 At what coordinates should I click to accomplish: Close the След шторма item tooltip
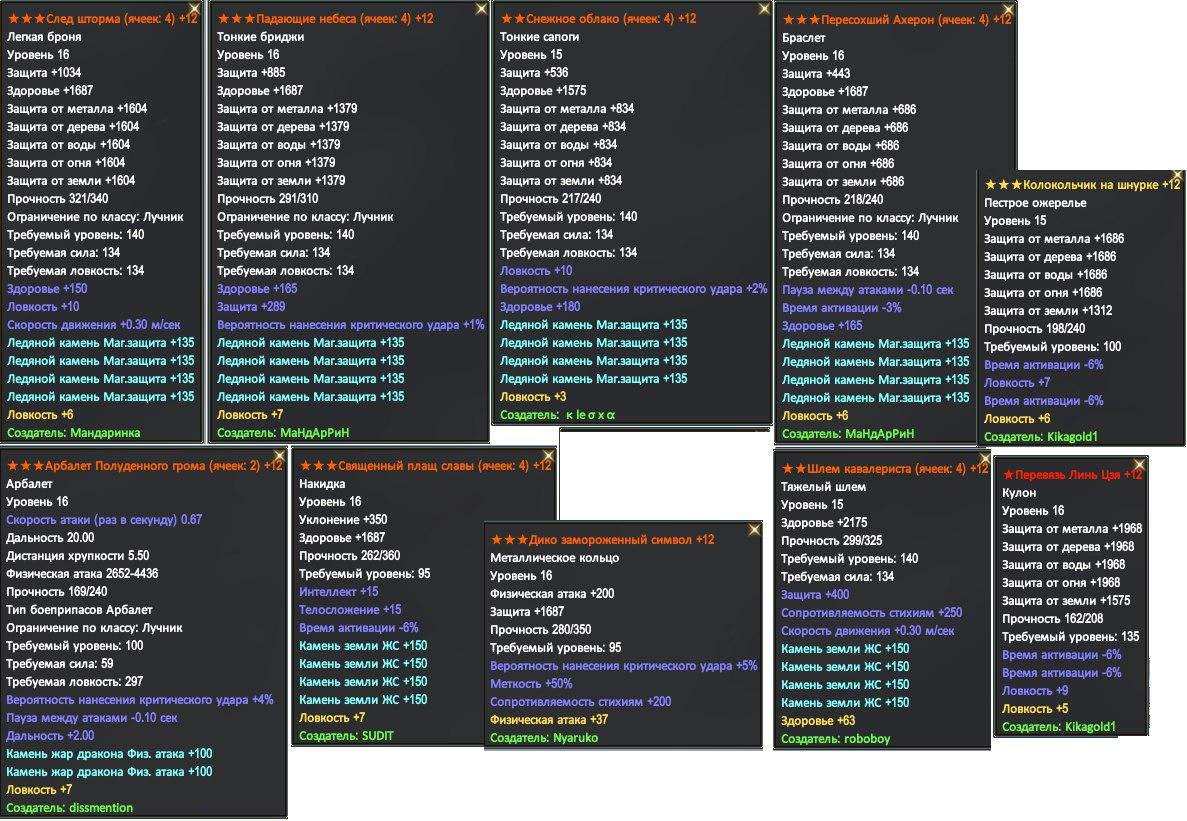198,9
